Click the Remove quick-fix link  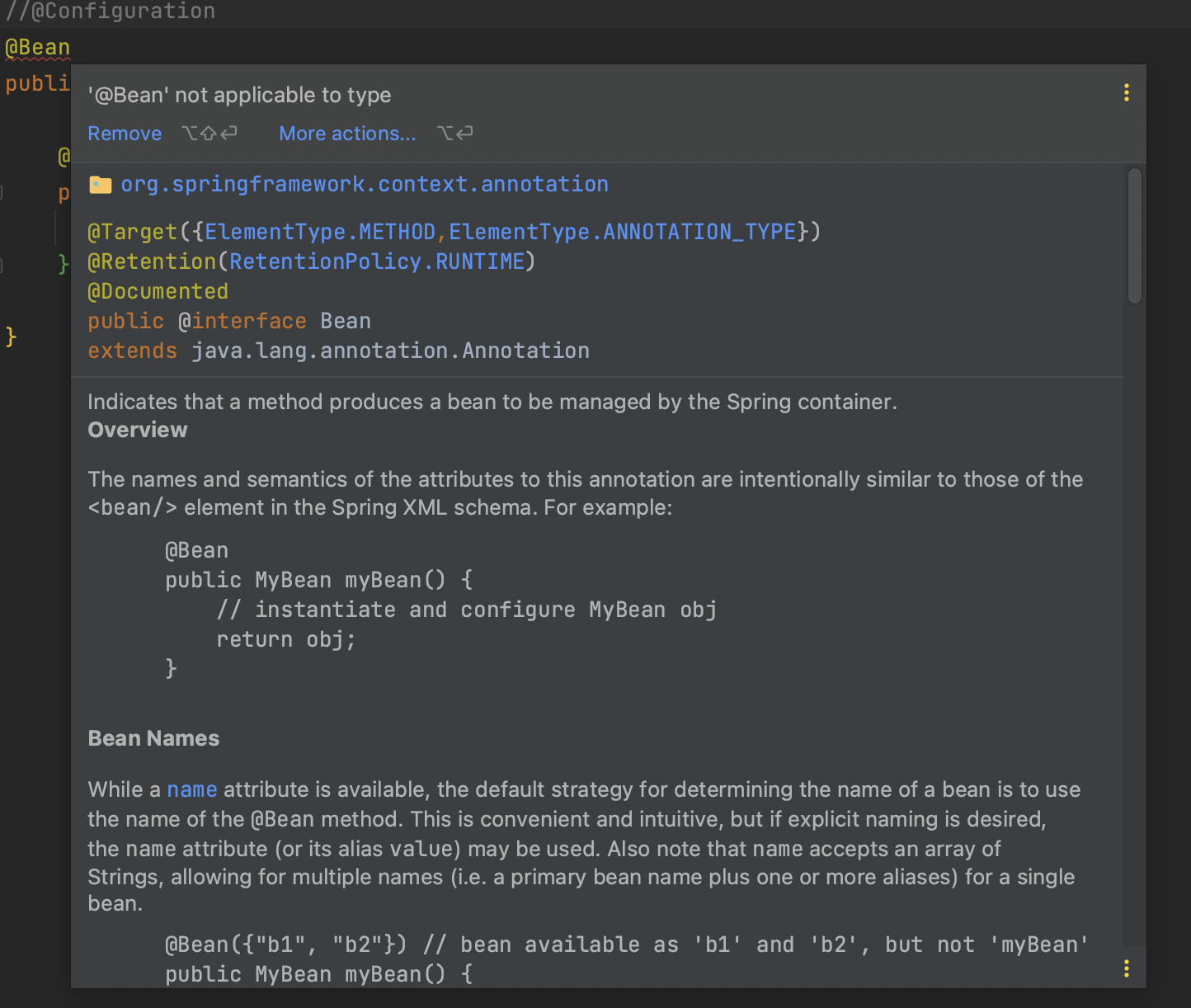pyautogui.click(x=125, y=134)
